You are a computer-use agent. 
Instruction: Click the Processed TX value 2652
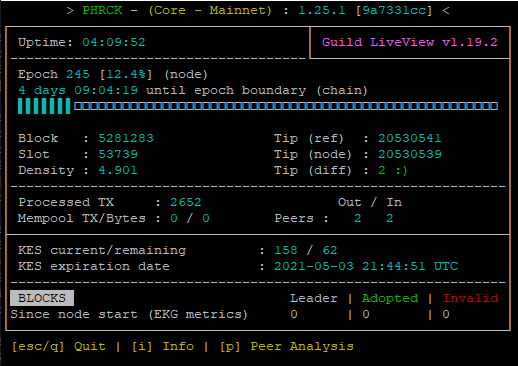pos(186,202)
